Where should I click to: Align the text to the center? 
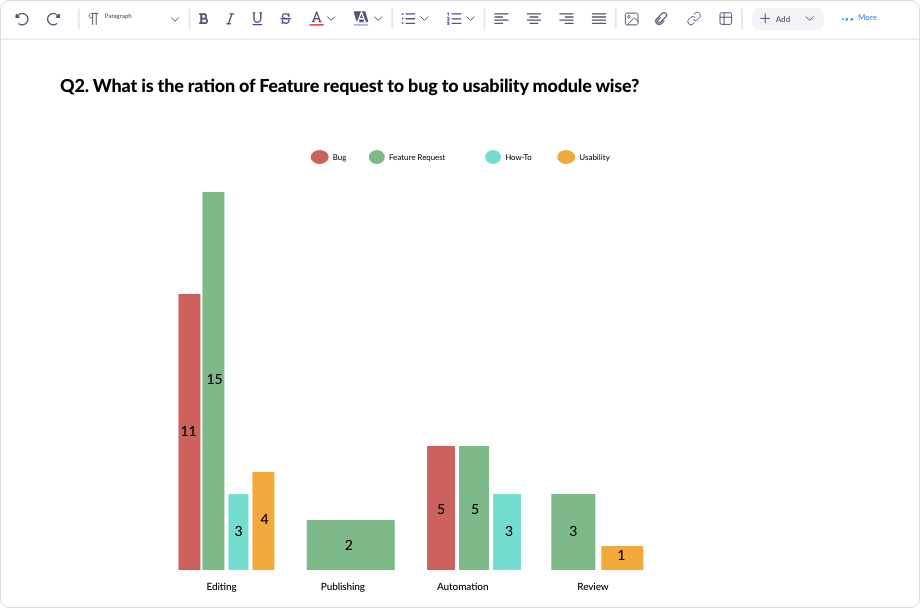(x=533, y=18)
